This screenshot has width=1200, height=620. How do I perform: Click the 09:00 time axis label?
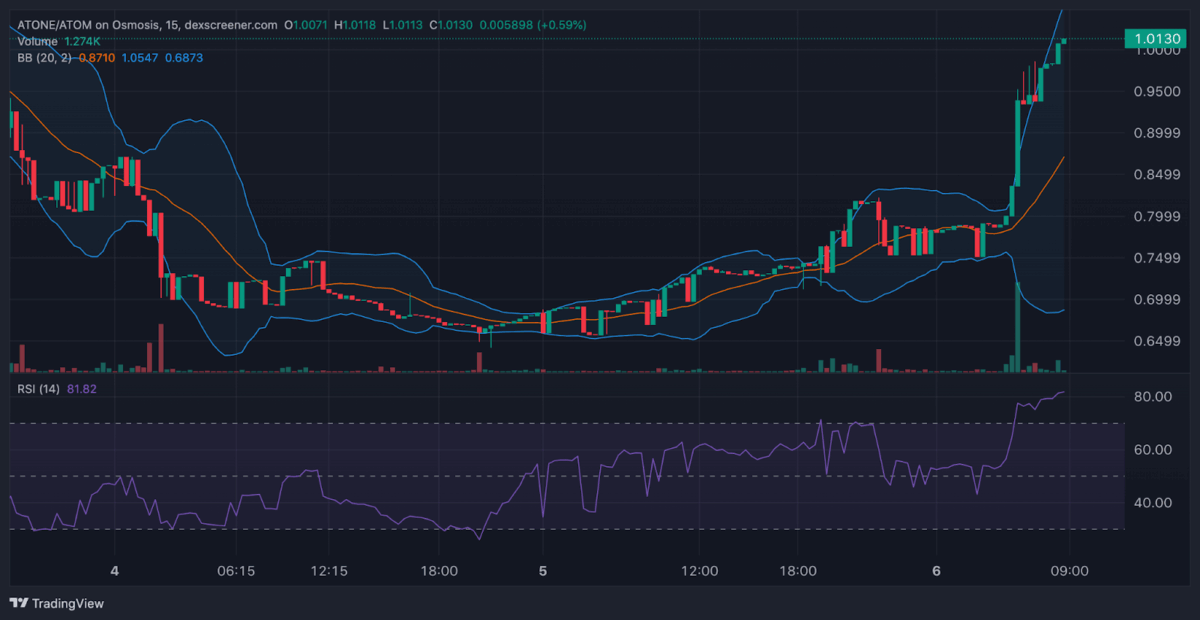click(x=1069, y=571)
